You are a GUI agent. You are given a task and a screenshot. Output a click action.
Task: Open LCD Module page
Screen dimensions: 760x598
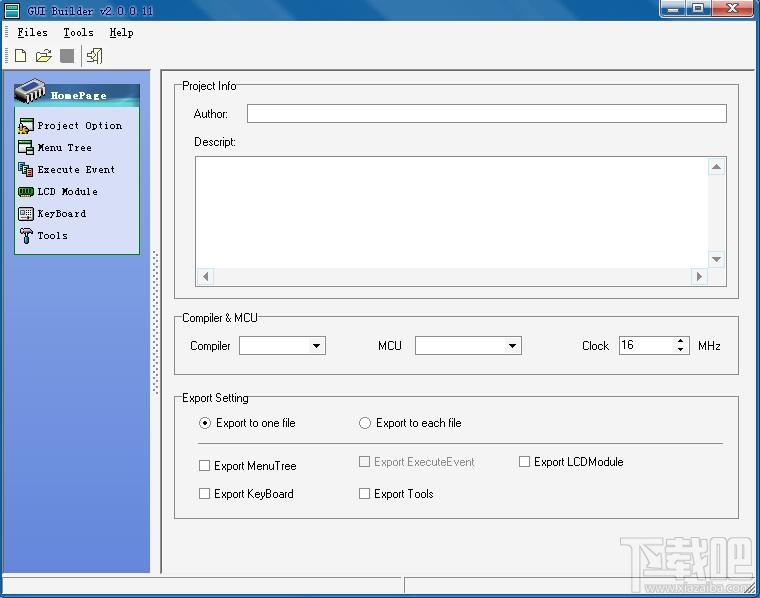tap(67, 191)
